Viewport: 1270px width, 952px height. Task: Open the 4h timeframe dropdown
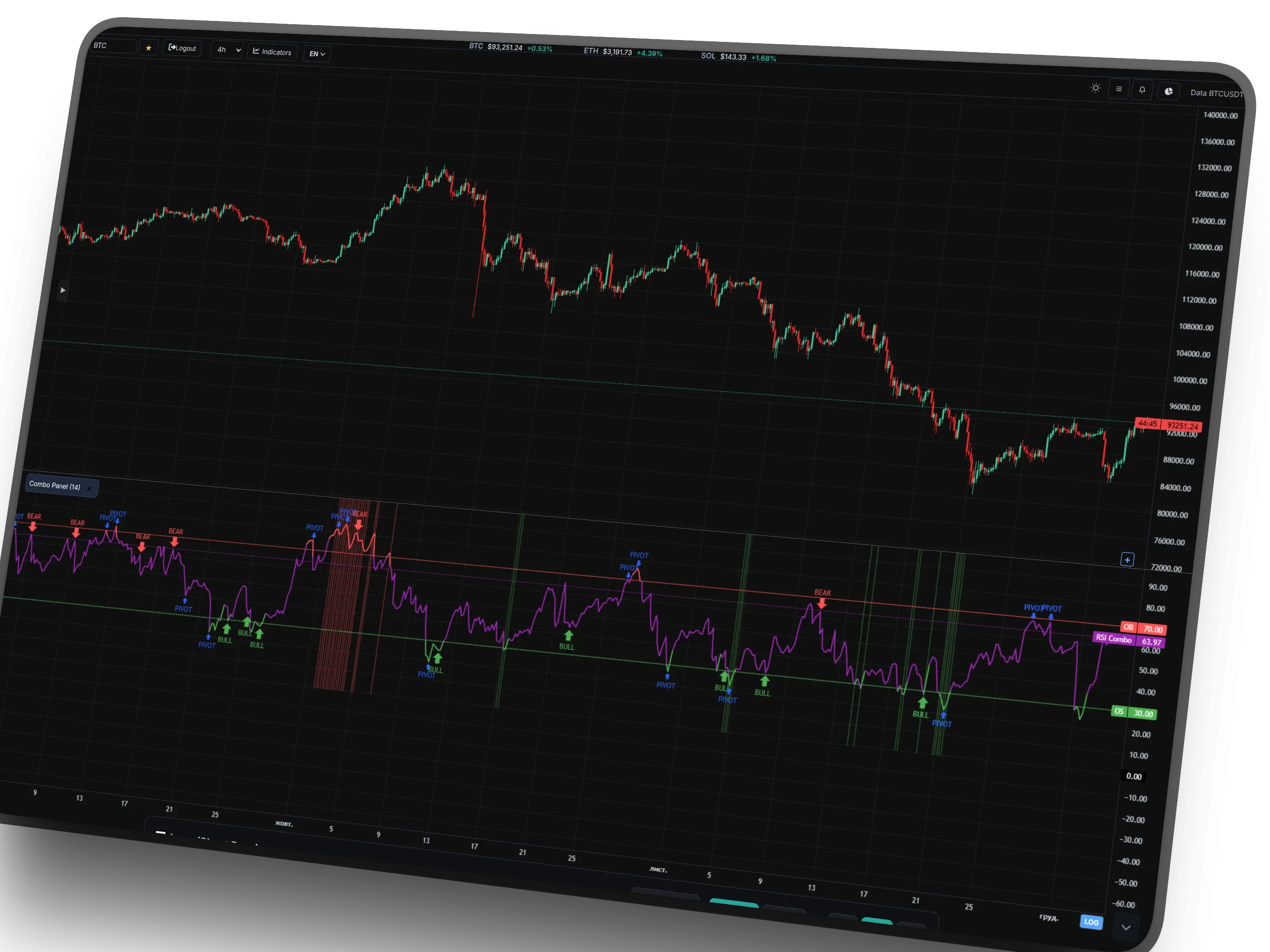(x=227, y=50)
